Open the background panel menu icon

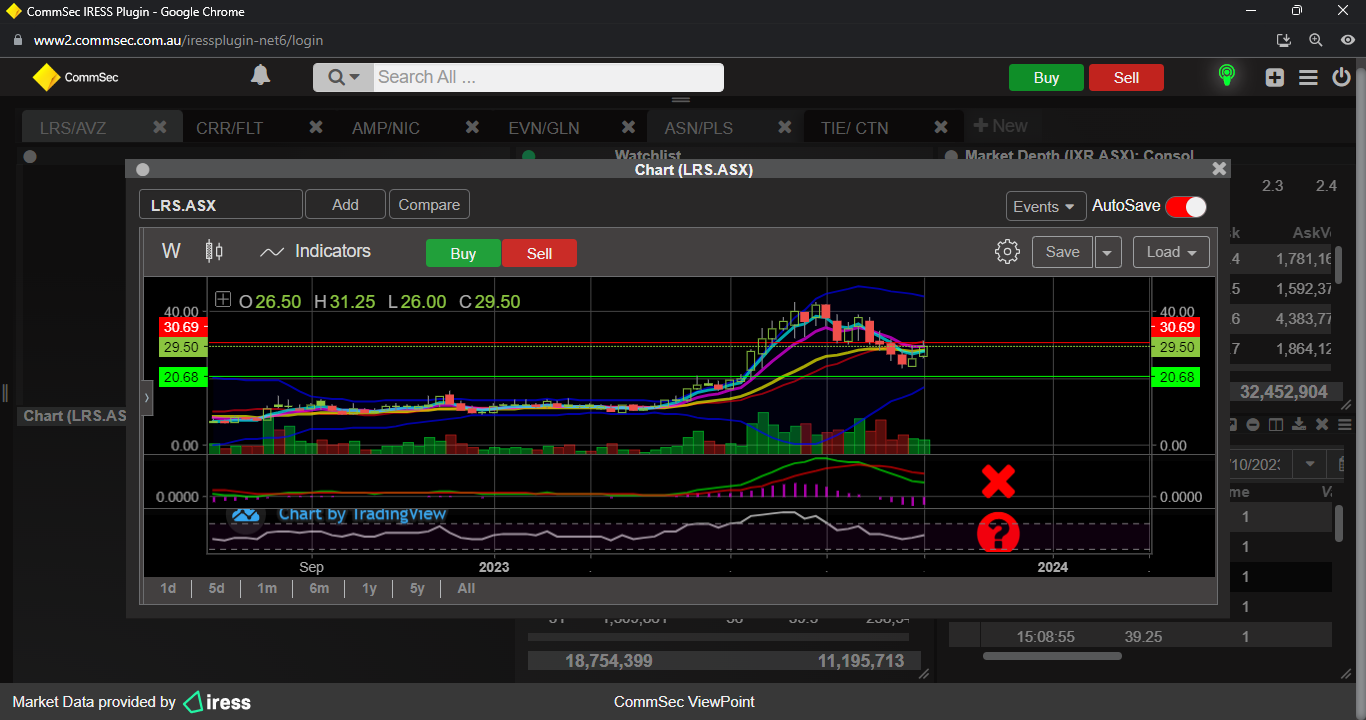[x=1345, y=424]
